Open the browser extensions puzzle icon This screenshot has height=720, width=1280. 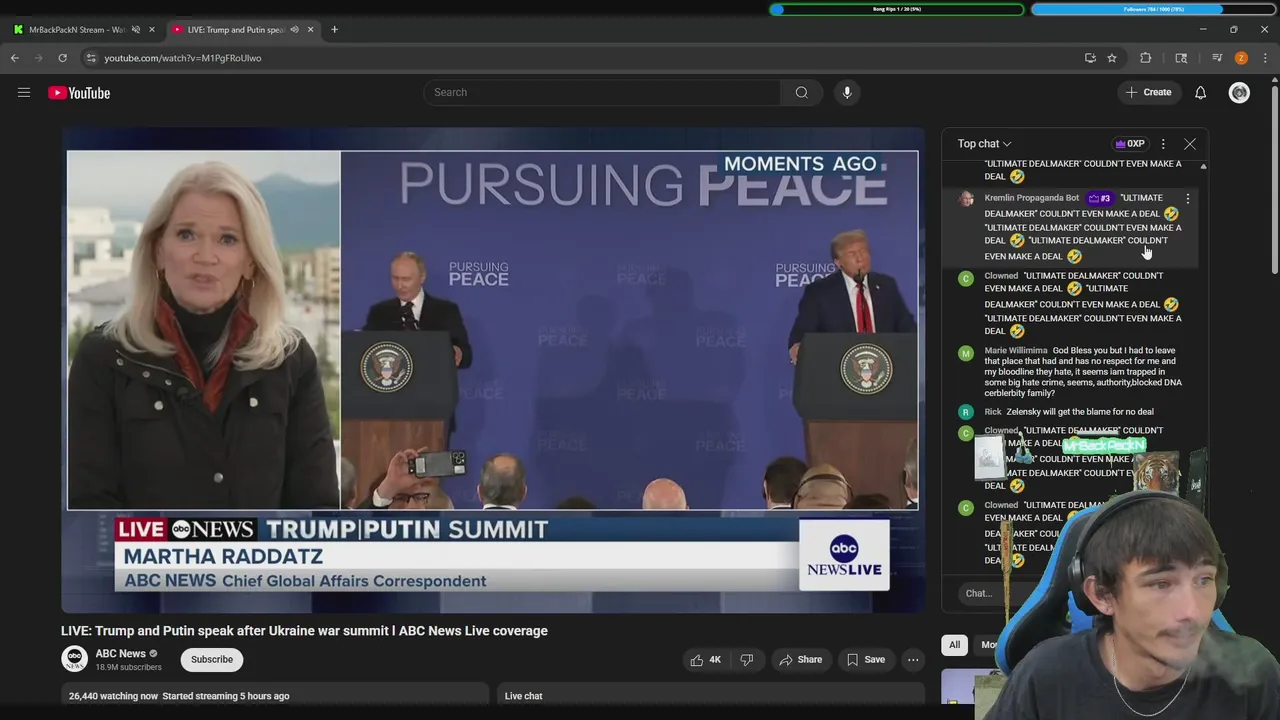tap(1146, 58)
